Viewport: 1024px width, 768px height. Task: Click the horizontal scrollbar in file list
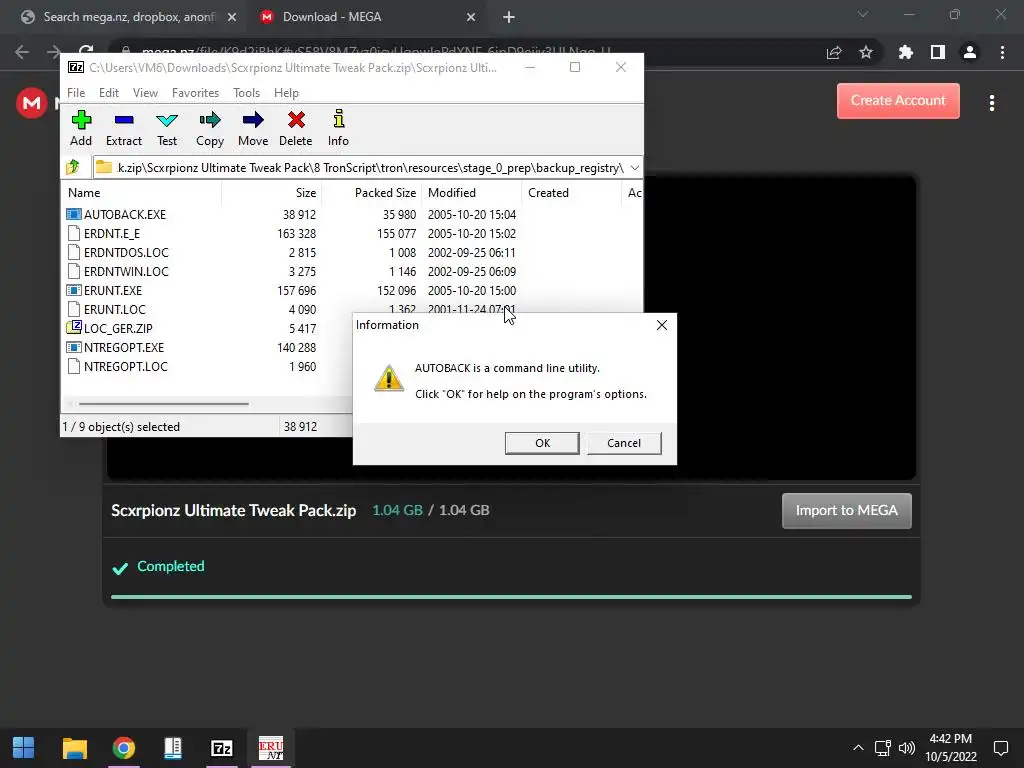[163, 404]
